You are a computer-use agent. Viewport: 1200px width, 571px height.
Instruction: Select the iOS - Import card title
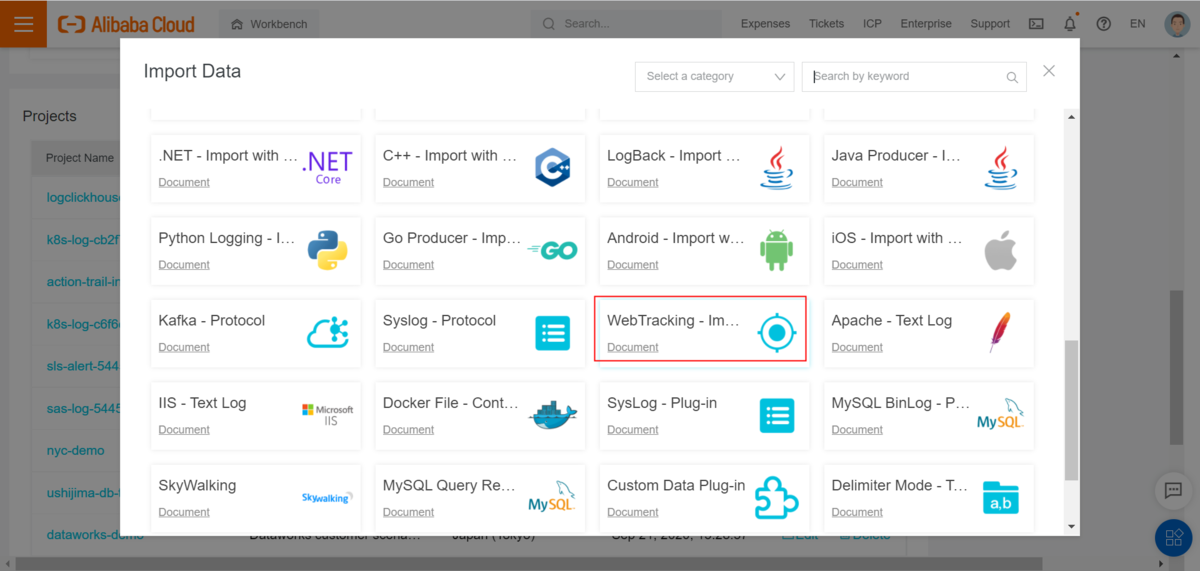897,238
